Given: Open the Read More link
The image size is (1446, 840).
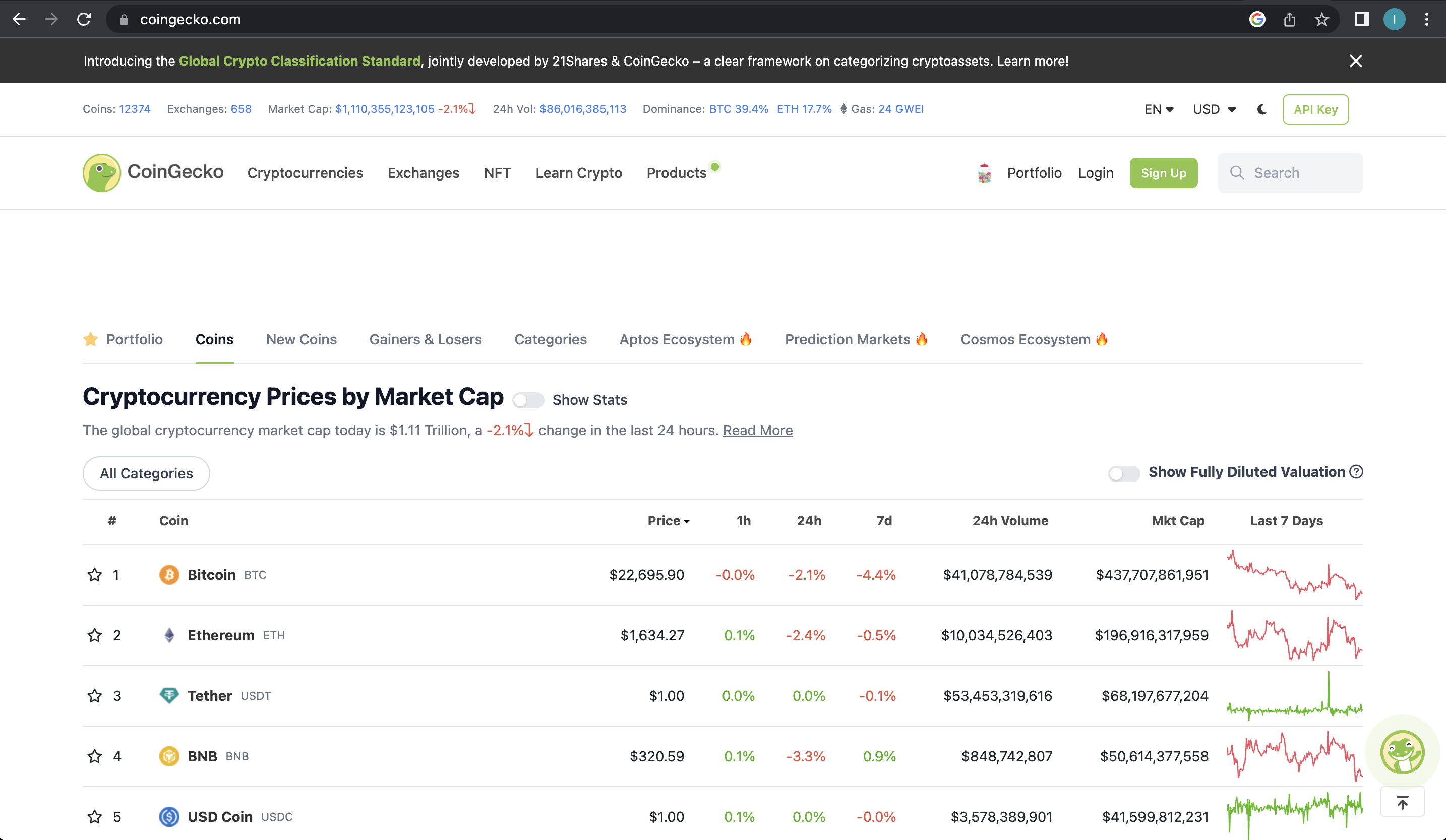Looking at the screenshot, I should 757,430.
